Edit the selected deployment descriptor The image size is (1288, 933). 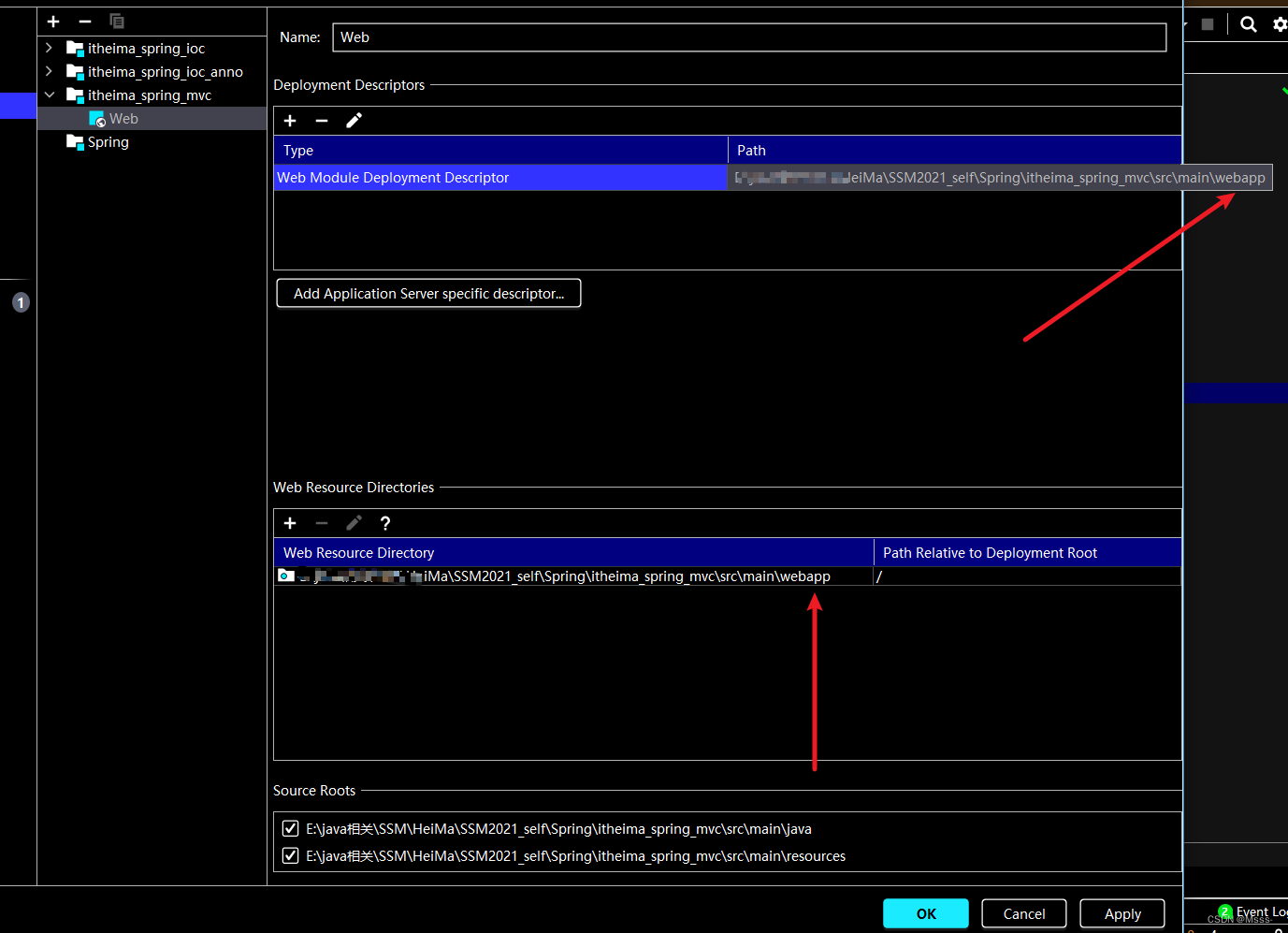354,120
